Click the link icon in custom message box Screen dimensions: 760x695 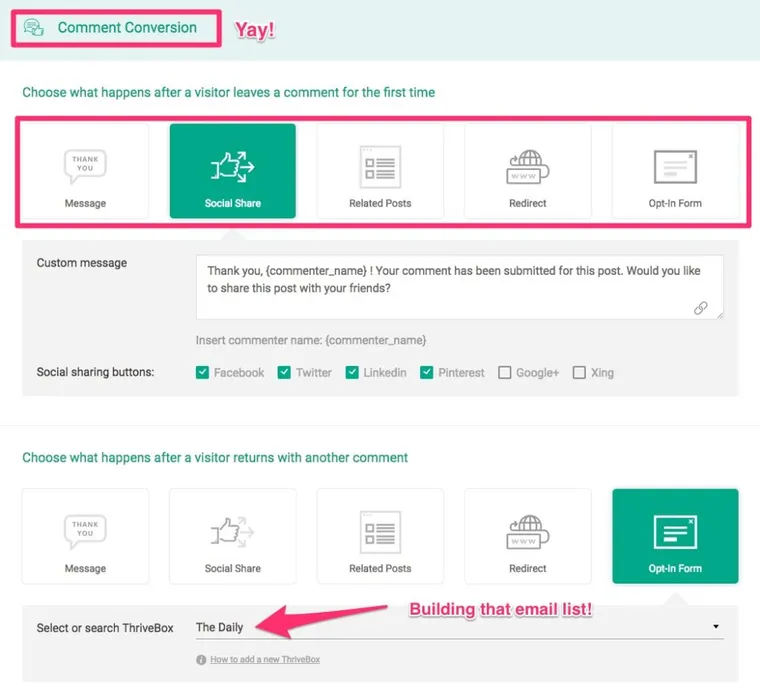(700, 308)
